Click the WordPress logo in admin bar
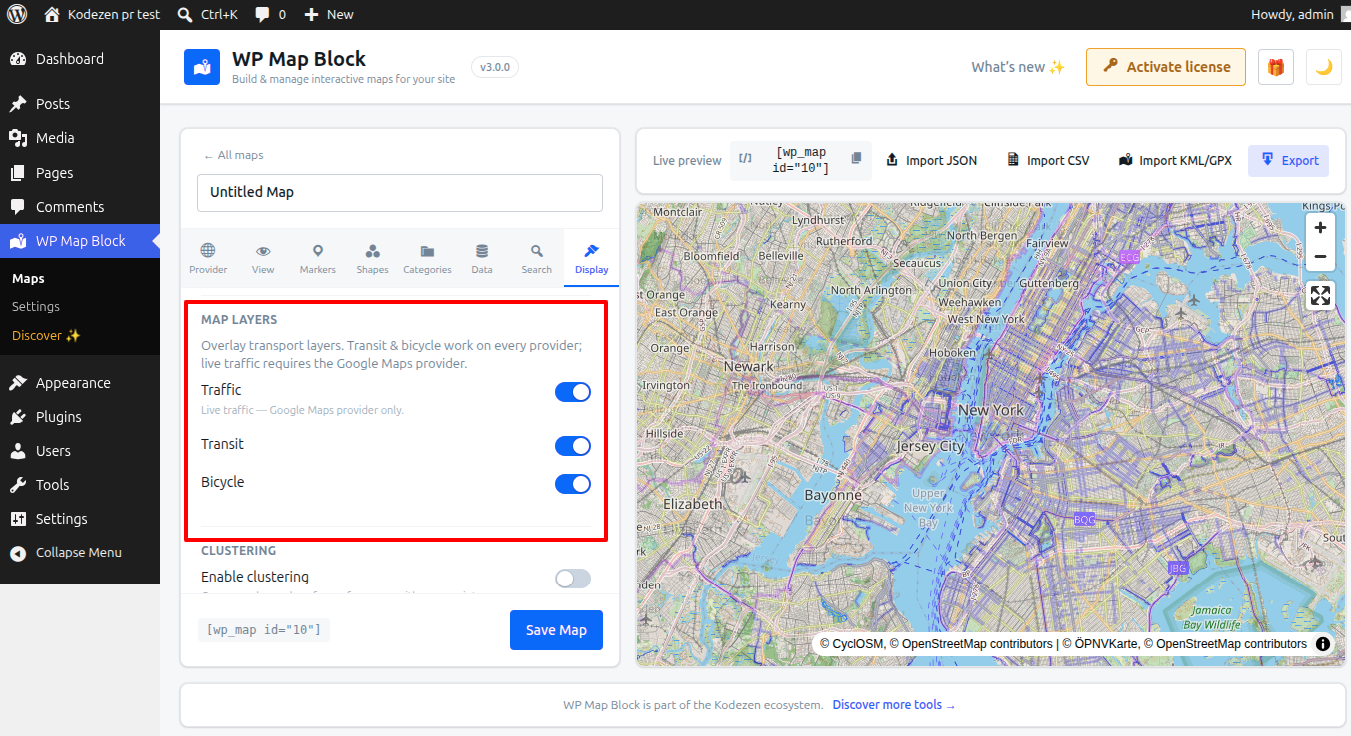Image resolution: width=1351 pixels, height=736 pixels. coord(17,14)
